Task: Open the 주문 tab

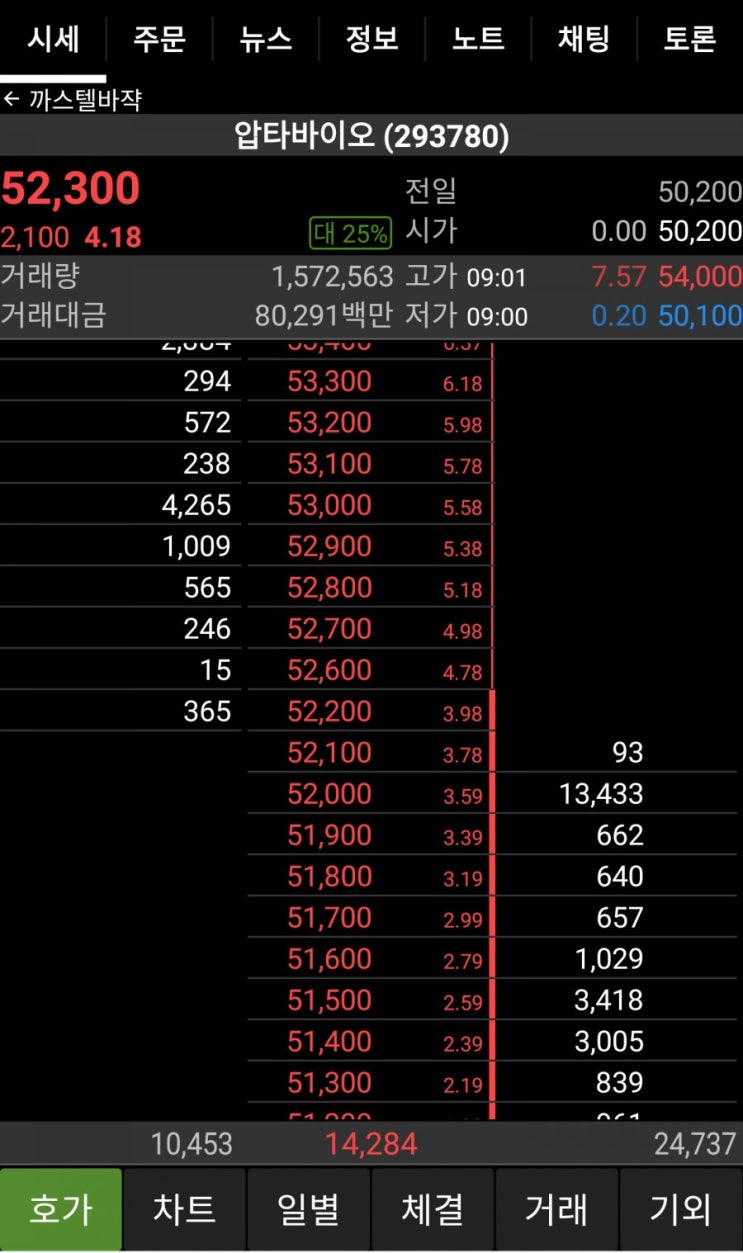Action: pyautogui.click(x=159, y=39)
